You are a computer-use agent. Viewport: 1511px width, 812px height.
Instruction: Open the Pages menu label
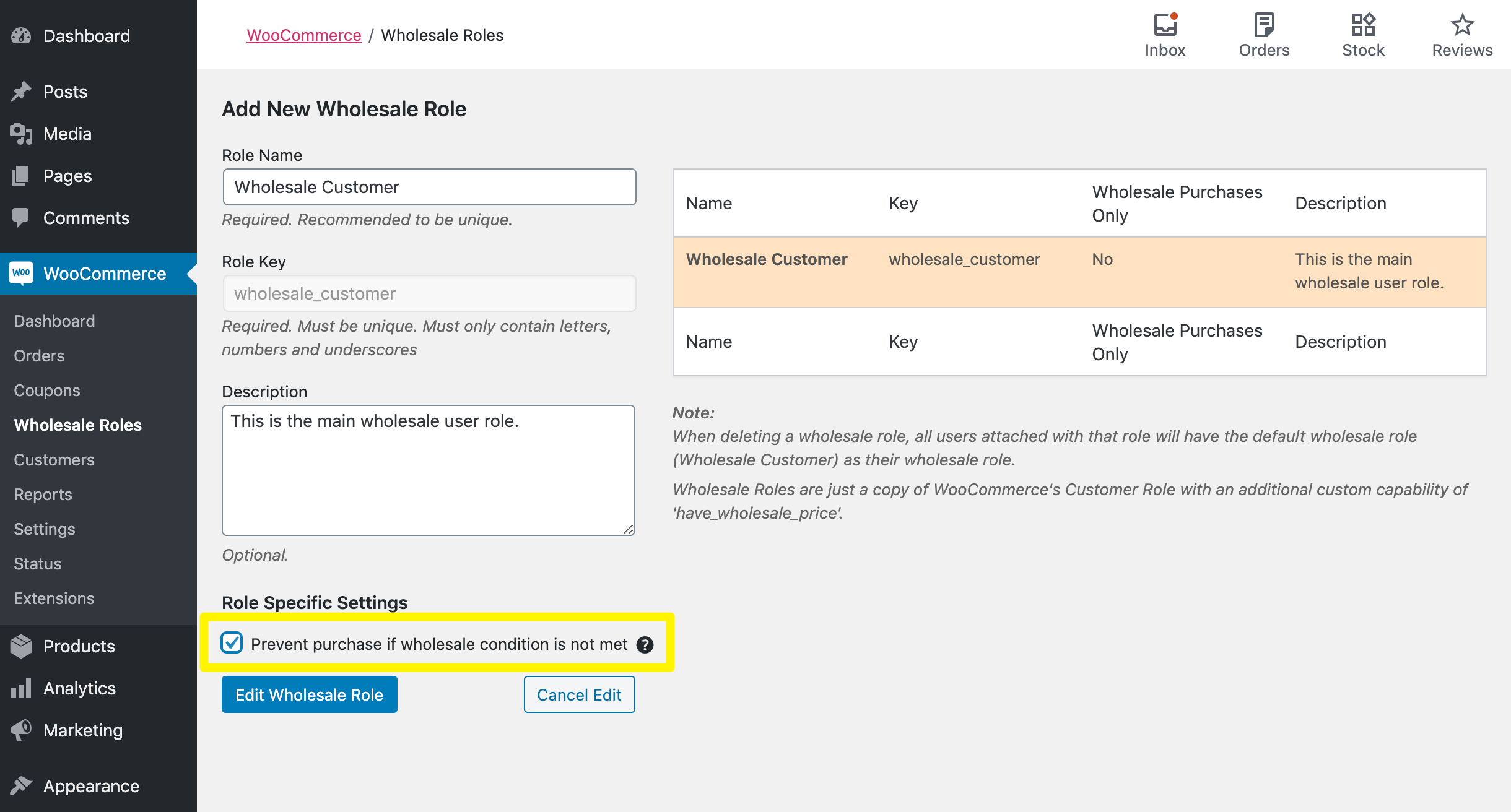[67, 176]
